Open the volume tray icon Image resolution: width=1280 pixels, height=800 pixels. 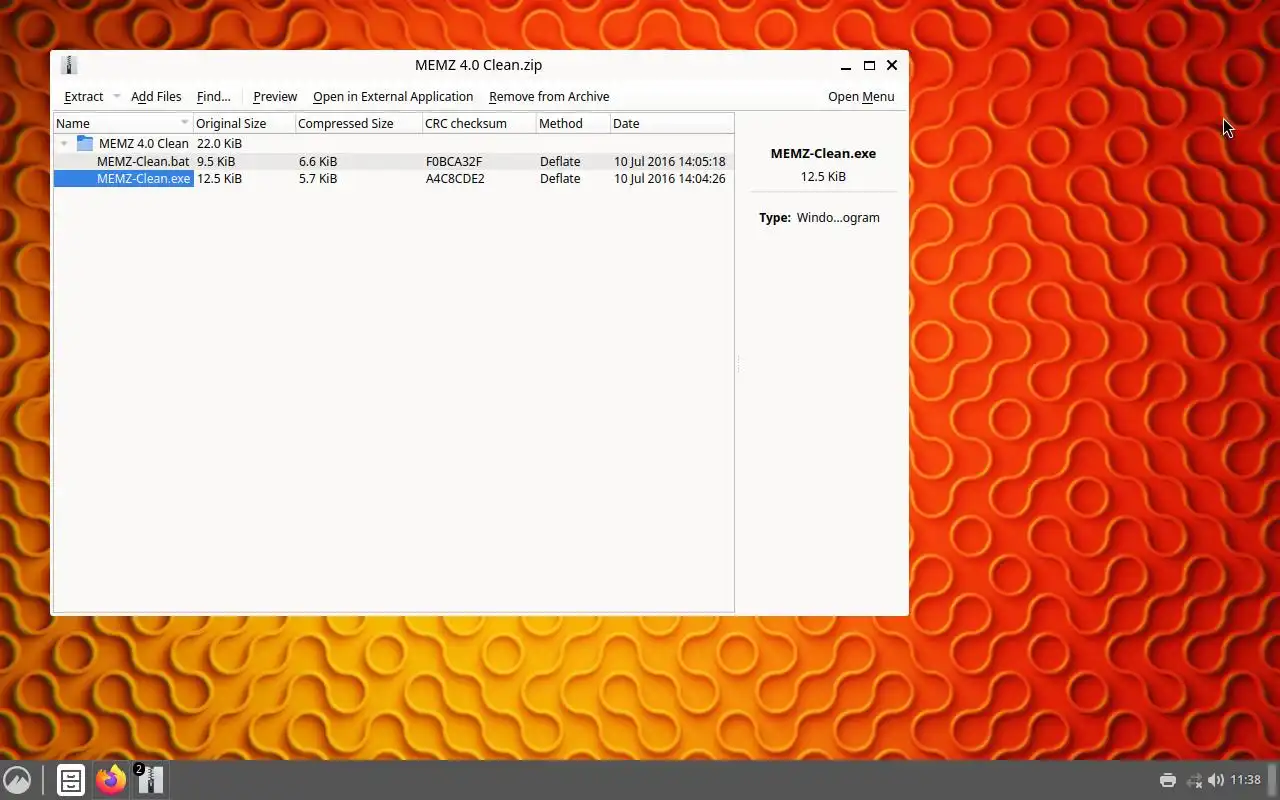pos(1216,780)
